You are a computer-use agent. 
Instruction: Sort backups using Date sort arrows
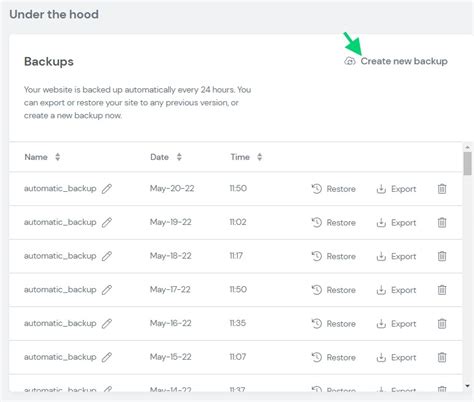coord(179,157)
